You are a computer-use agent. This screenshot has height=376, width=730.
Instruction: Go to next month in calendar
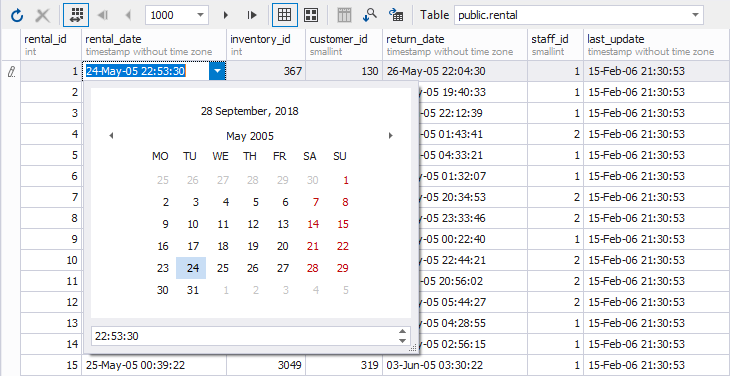click(391, 136)
